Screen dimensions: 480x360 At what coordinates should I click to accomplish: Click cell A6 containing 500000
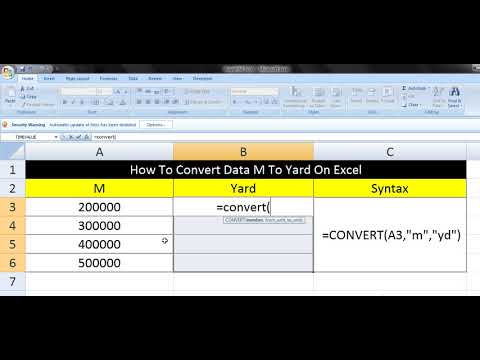[x=99, y=263]
